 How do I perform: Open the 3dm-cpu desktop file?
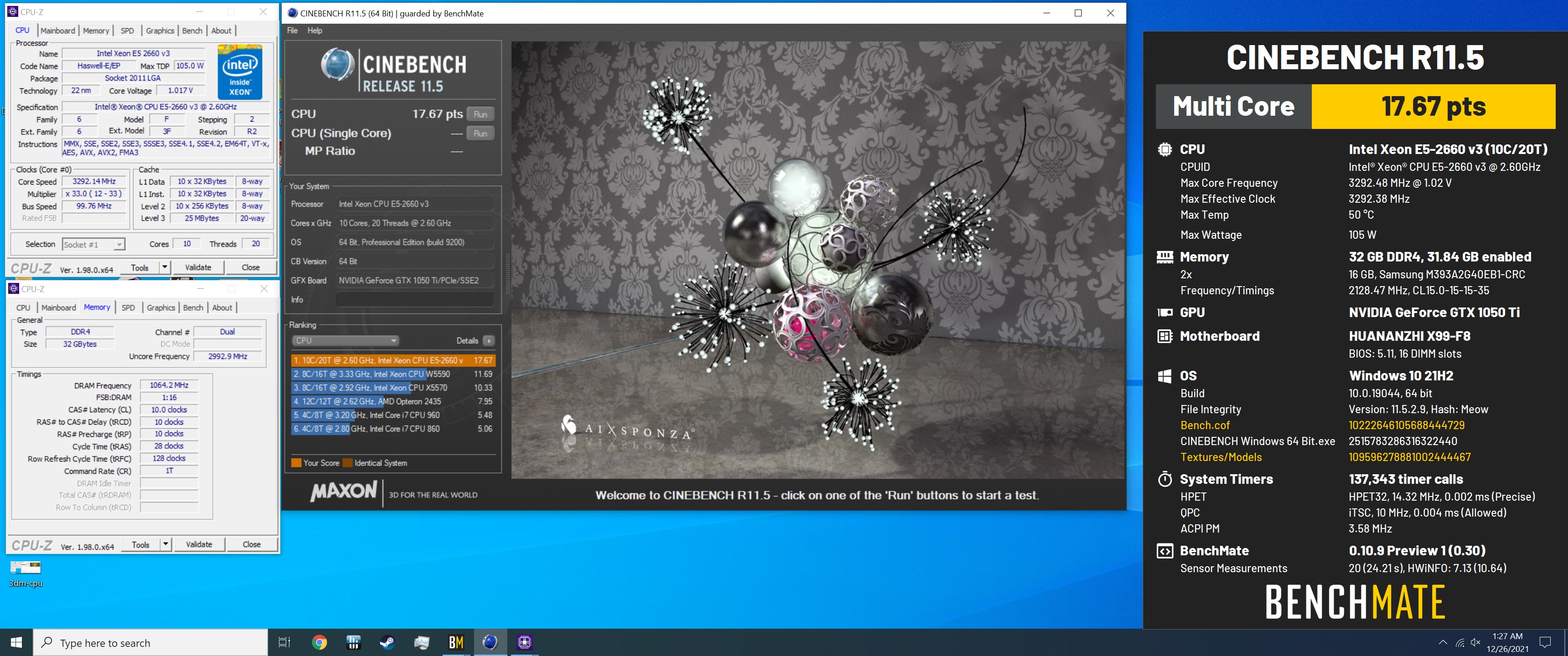coord(26,573)
